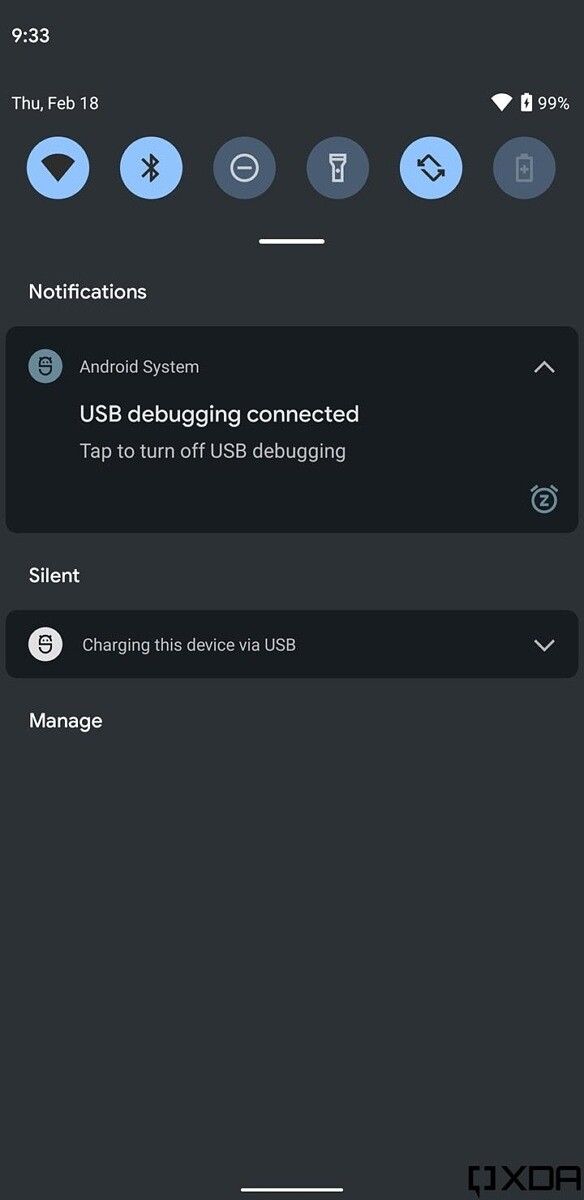Screen dimensions: 584x1200
Task: Open Manage notification settings
Action: 65,720
